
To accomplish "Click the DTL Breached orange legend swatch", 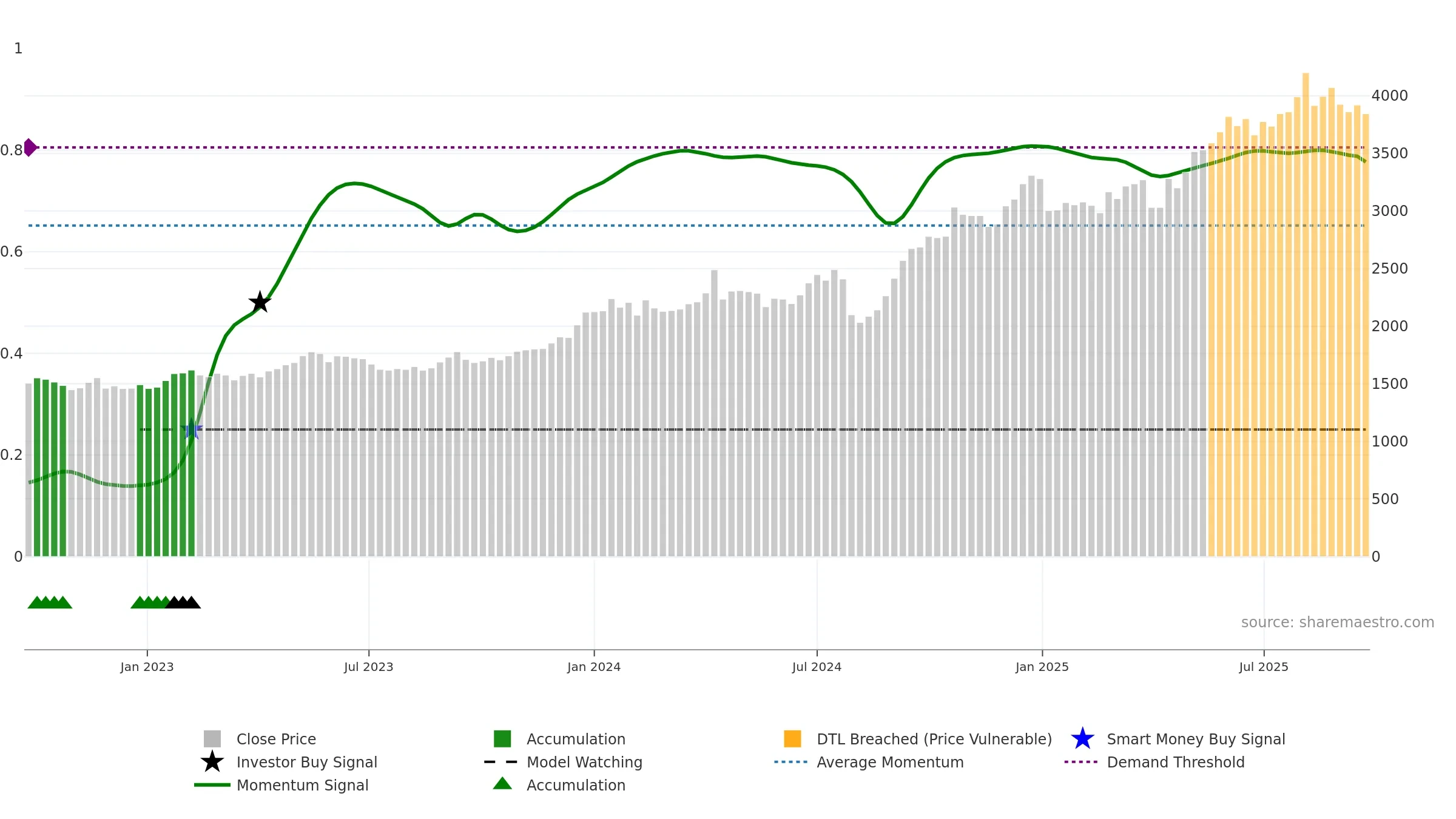I will [x=792, y=739].
